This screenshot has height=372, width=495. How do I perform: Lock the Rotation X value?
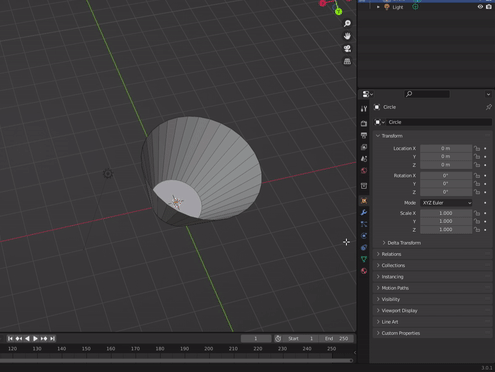[477, 176]
